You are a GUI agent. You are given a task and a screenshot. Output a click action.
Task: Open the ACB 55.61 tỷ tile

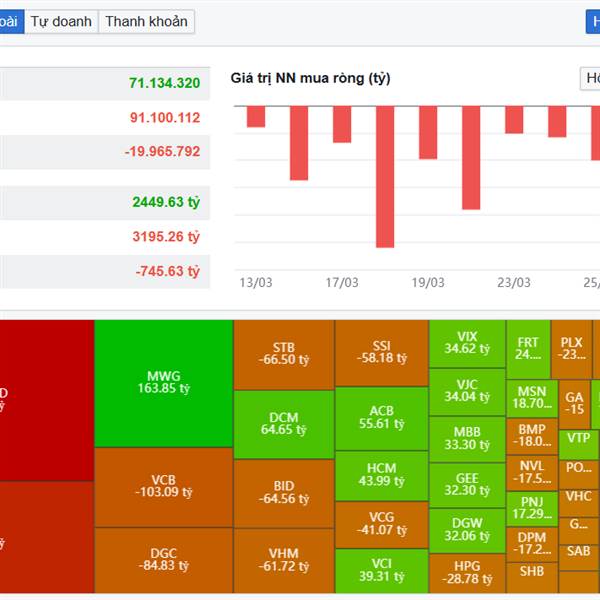382,418
